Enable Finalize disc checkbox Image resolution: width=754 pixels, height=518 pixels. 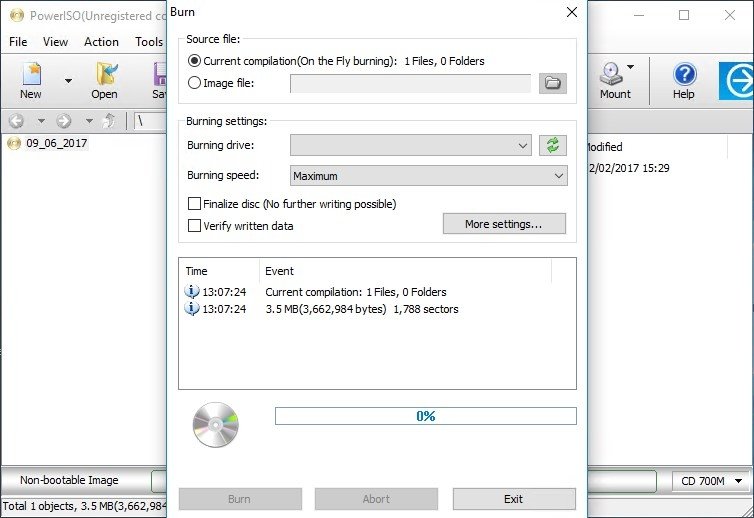tap(194, 204)
